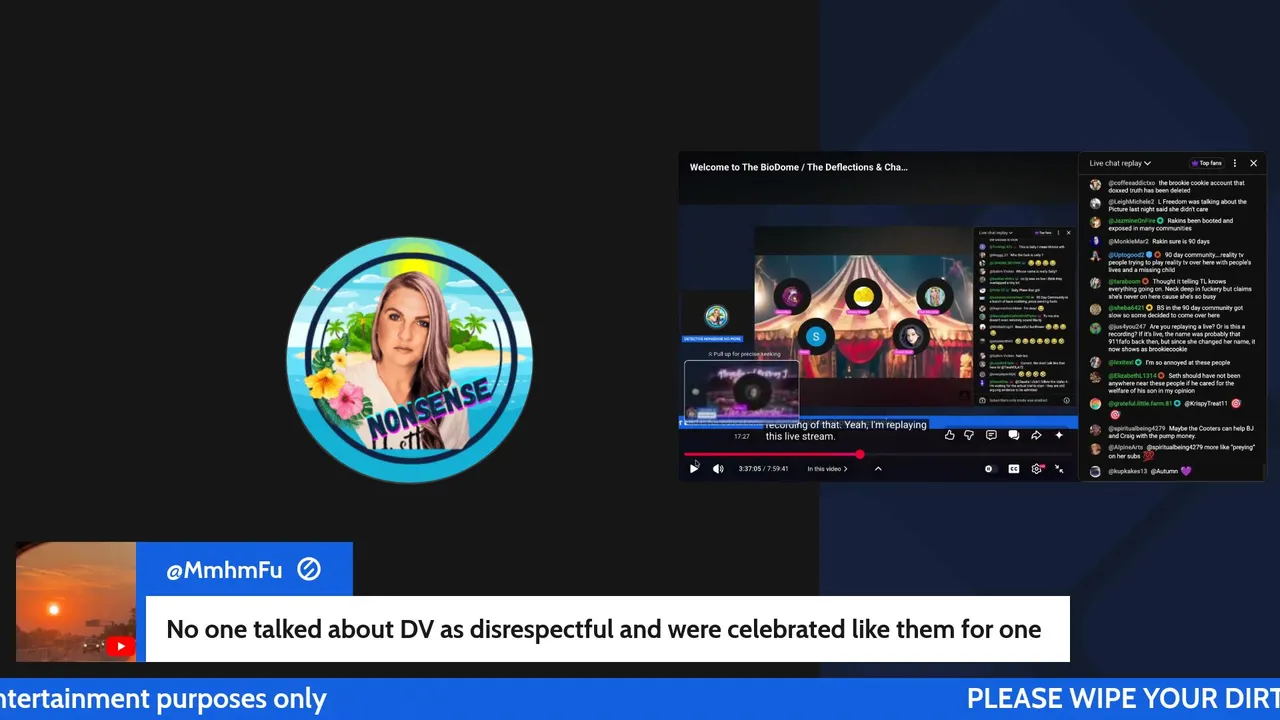
Task: Click the unplayed portion of the progress bar
Action: [968, 455]
